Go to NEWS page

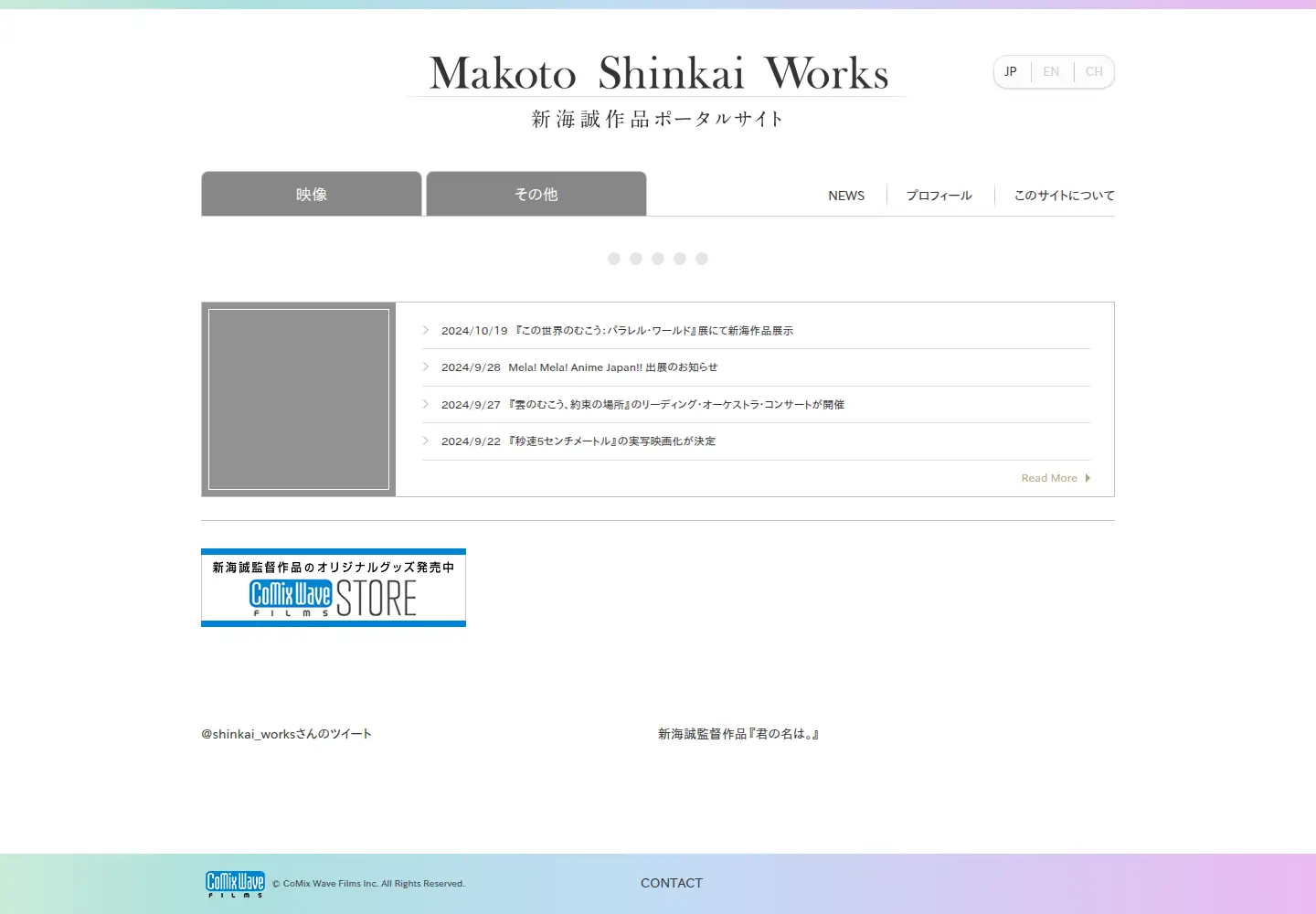point(846,196)
